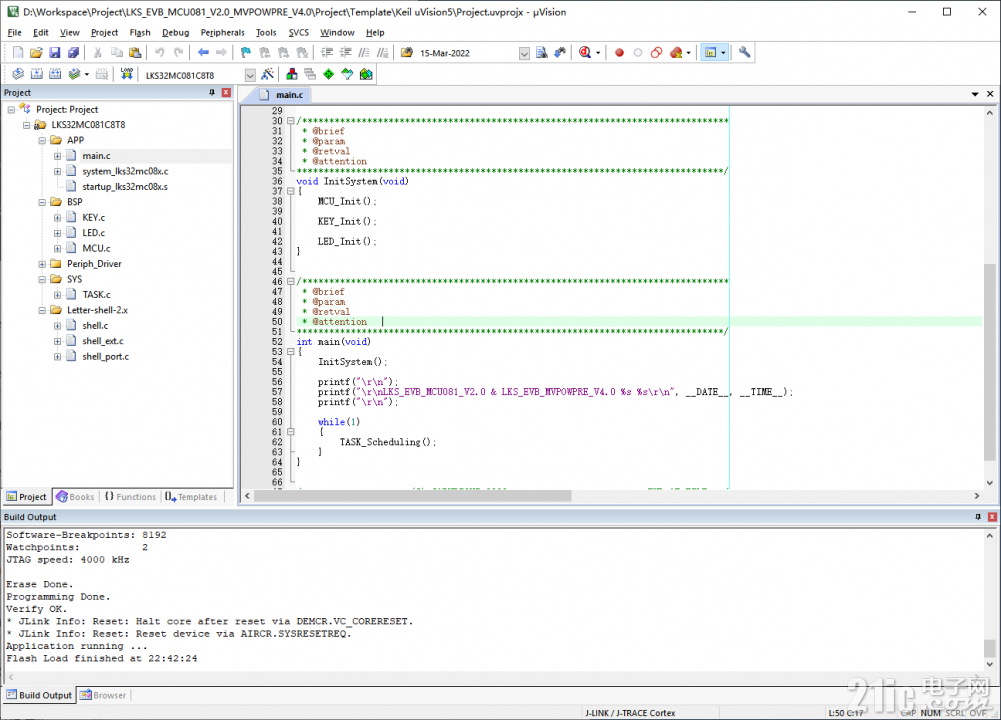
Task: Build target files with the Build icon
Action: [x=36, y=75]
